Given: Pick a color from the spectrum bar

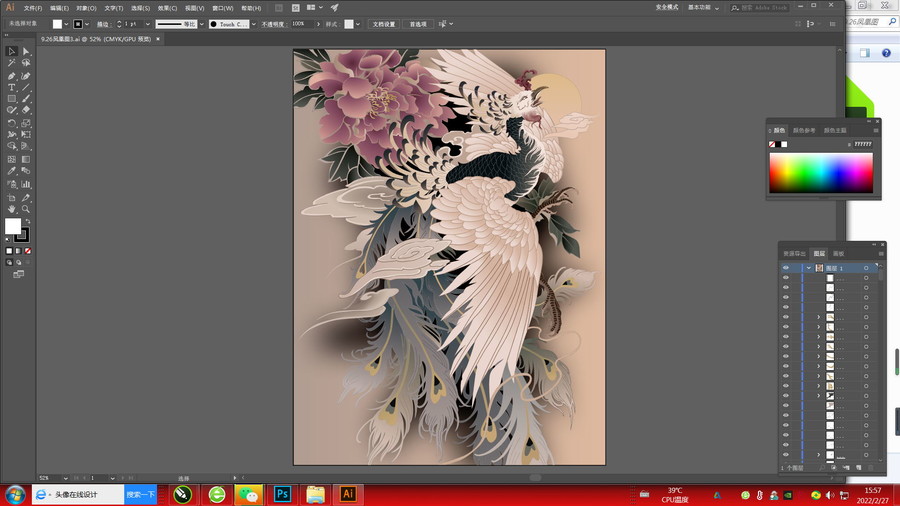Looking at the screenshot, I should (x=821, y=173).
